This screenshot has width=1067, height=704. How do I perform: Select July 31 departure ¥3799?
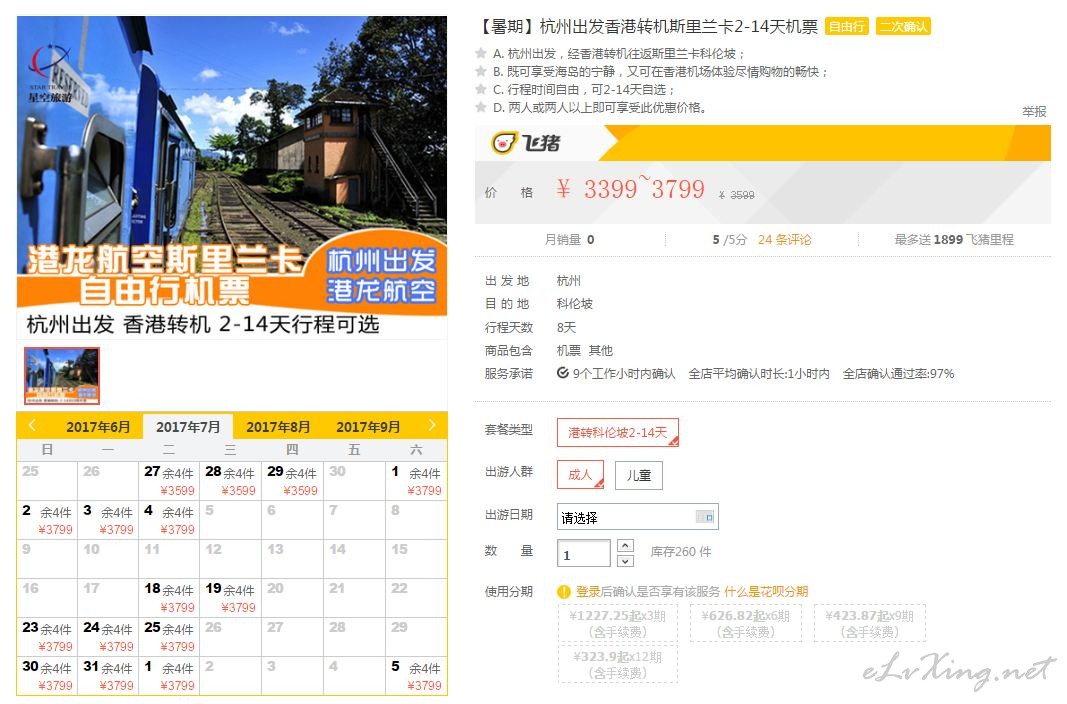108,676
